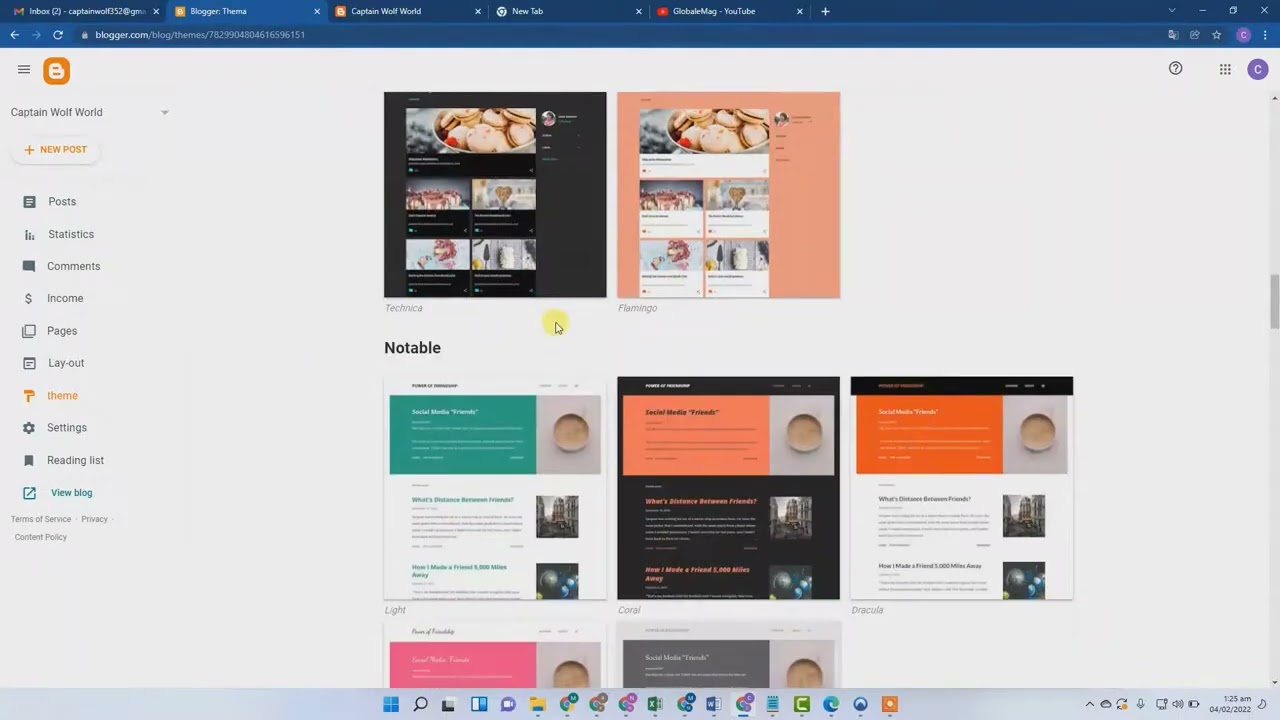
Task: Click the Windows Start button
Action: (x=391, y=705)
